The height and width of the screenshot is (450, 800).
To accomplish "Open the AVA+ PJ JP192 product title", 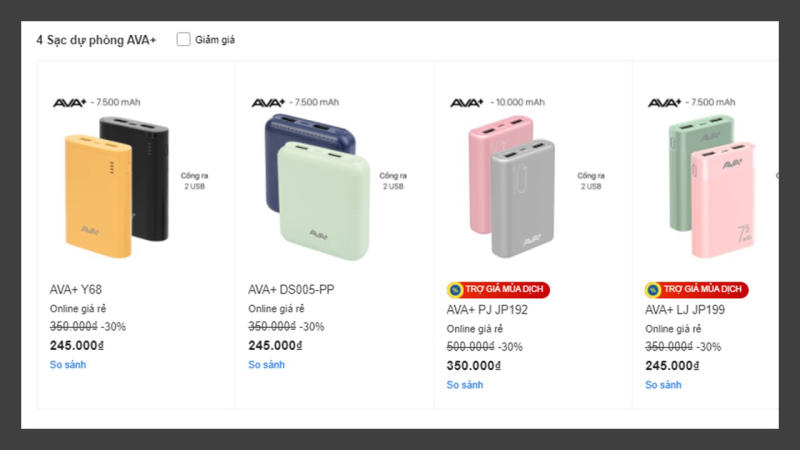I will (x=487, y=310).
